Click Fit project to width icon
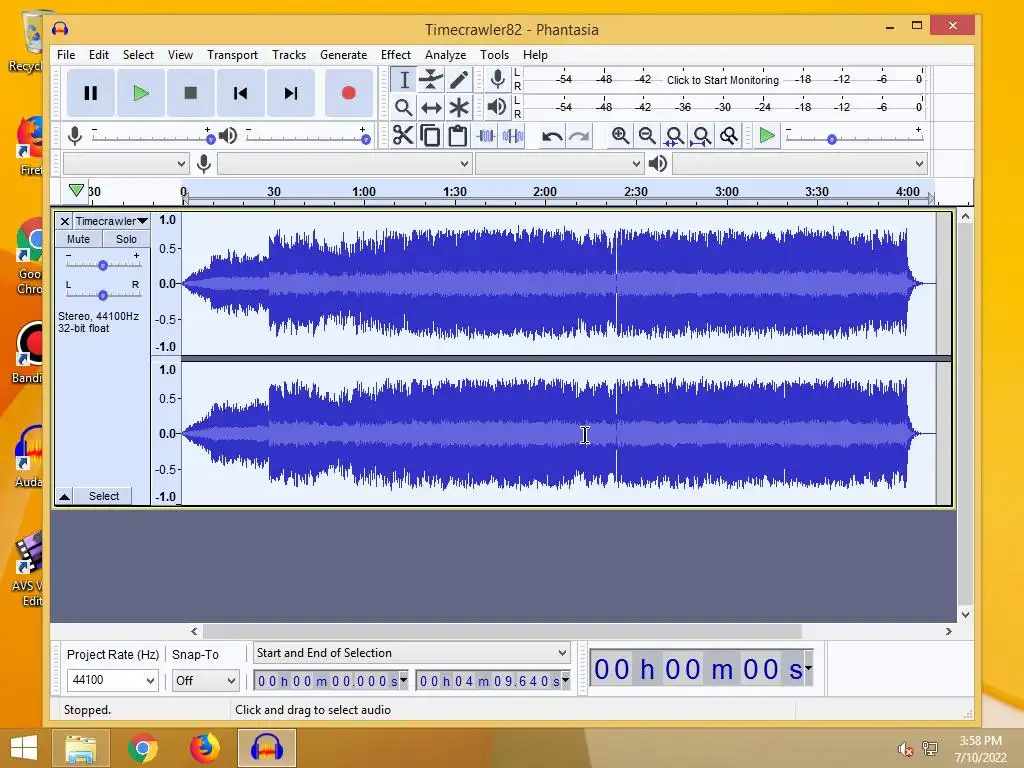The image size is (1024, 768). point(701,136)
